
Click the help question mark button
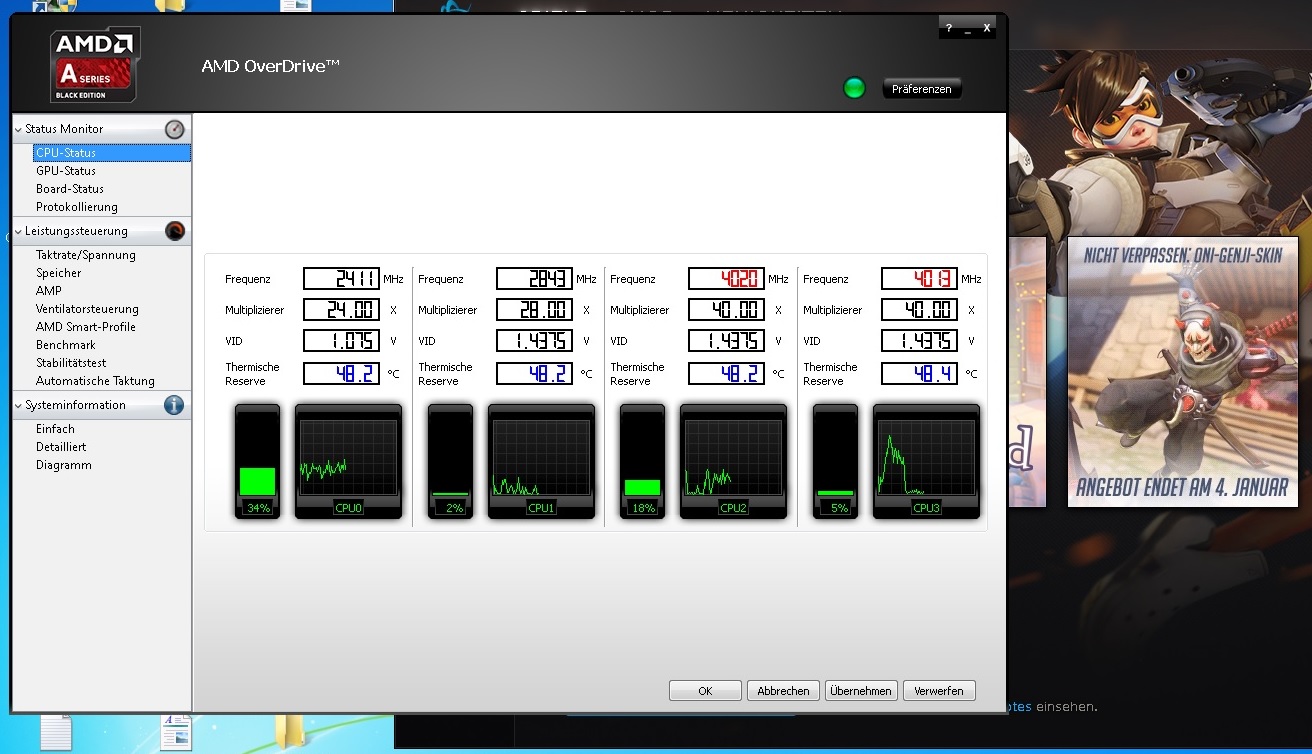point(948,28)
